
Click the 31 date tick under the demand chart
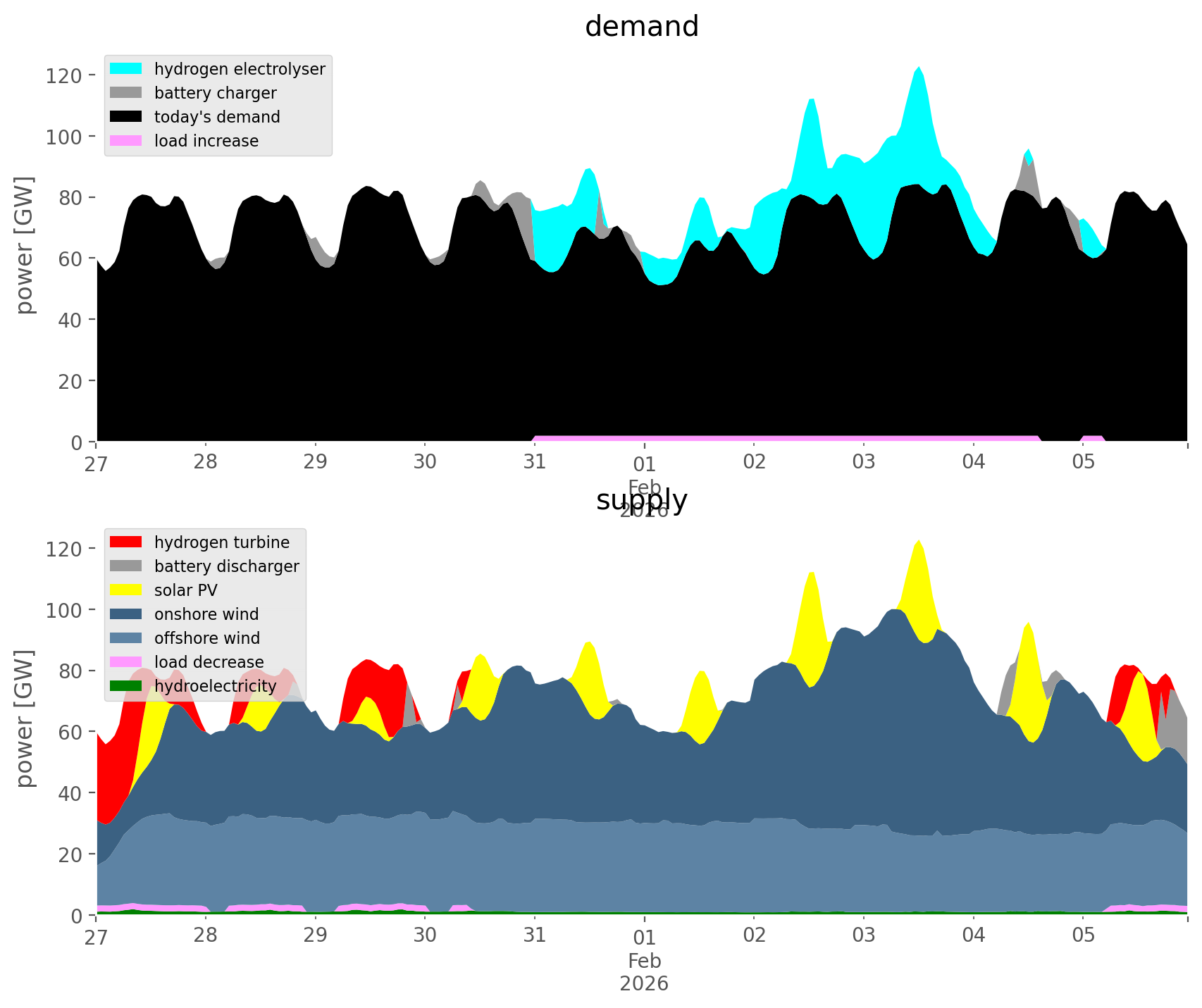(535, 463)
